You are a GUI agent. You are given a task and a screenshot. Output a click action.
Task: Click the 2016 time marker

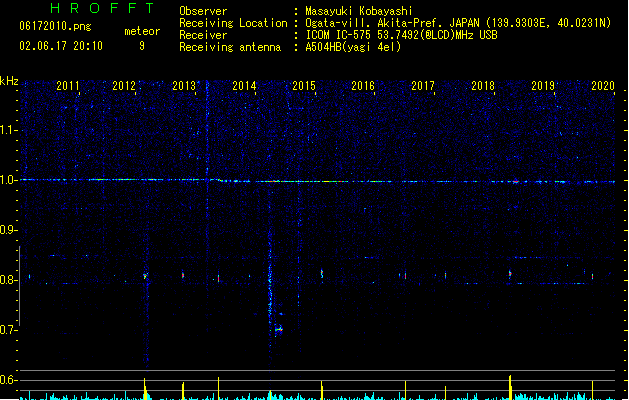point(363,86)
